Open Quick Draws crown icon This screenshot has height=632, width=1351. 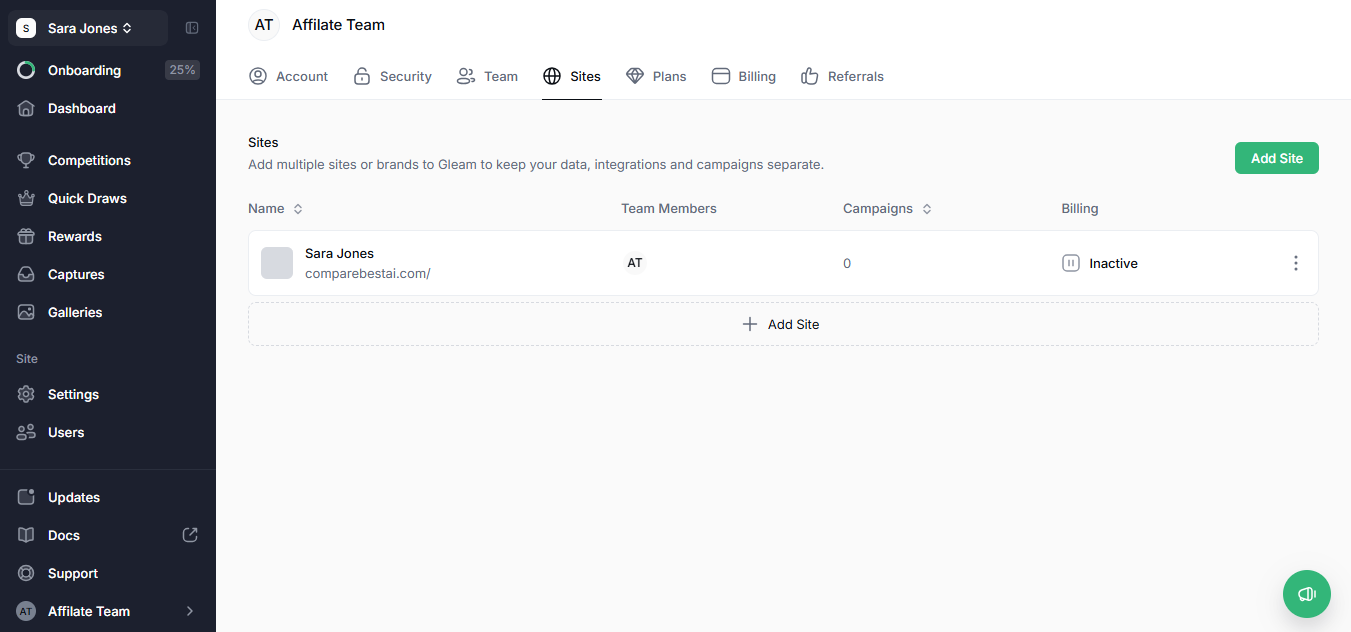point(26,198)
